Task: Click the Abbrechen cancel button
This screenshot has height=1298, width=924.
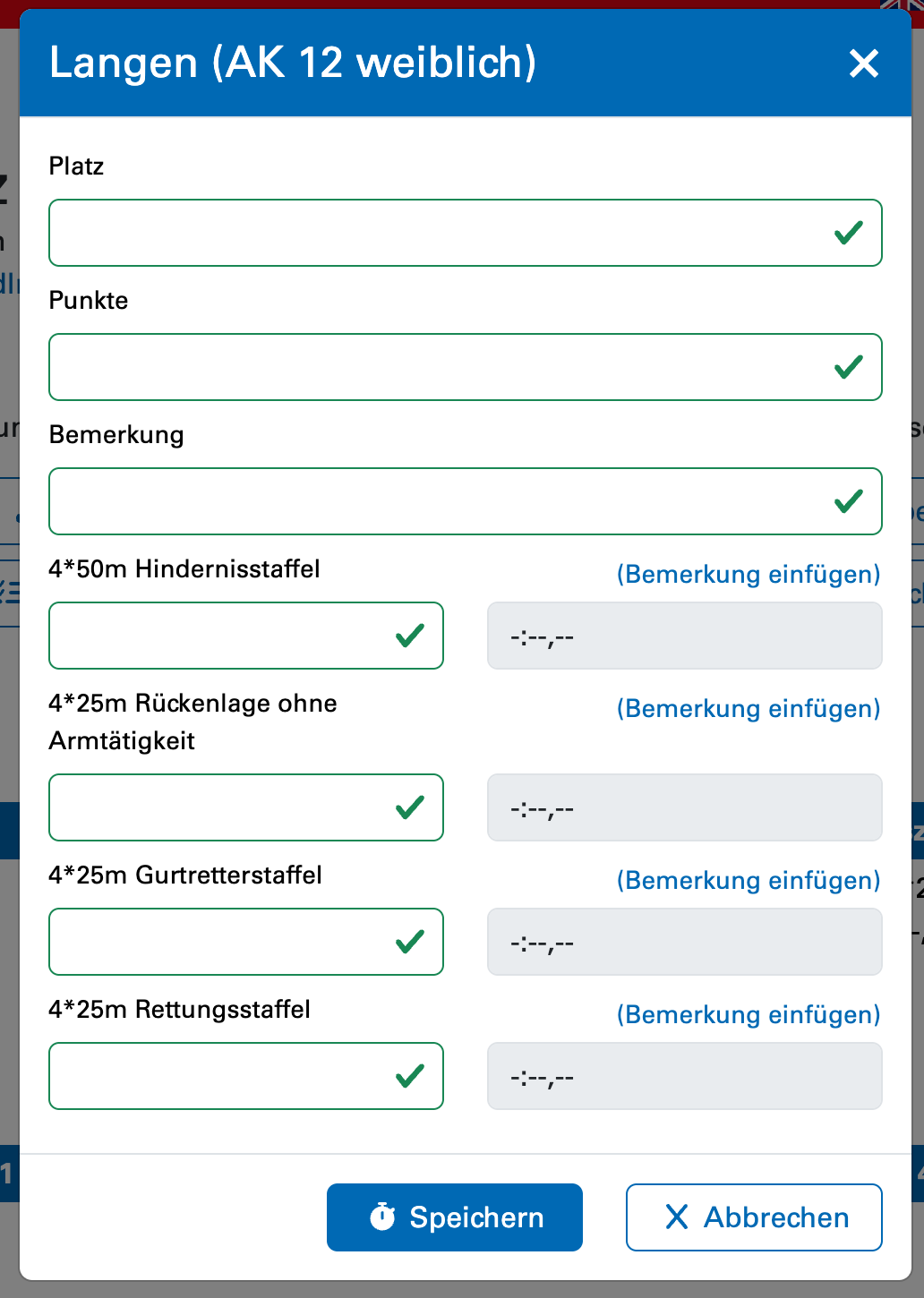Action: [754, 1217]
